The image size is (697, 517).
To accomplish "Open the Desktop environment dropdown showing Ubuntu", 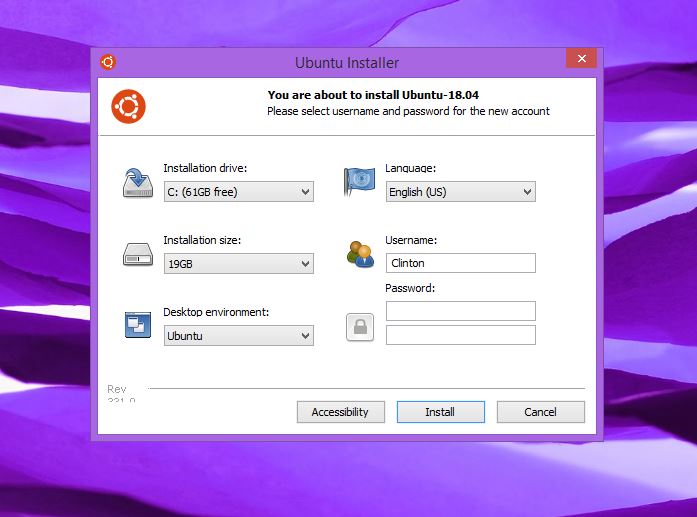I will 239,336.
